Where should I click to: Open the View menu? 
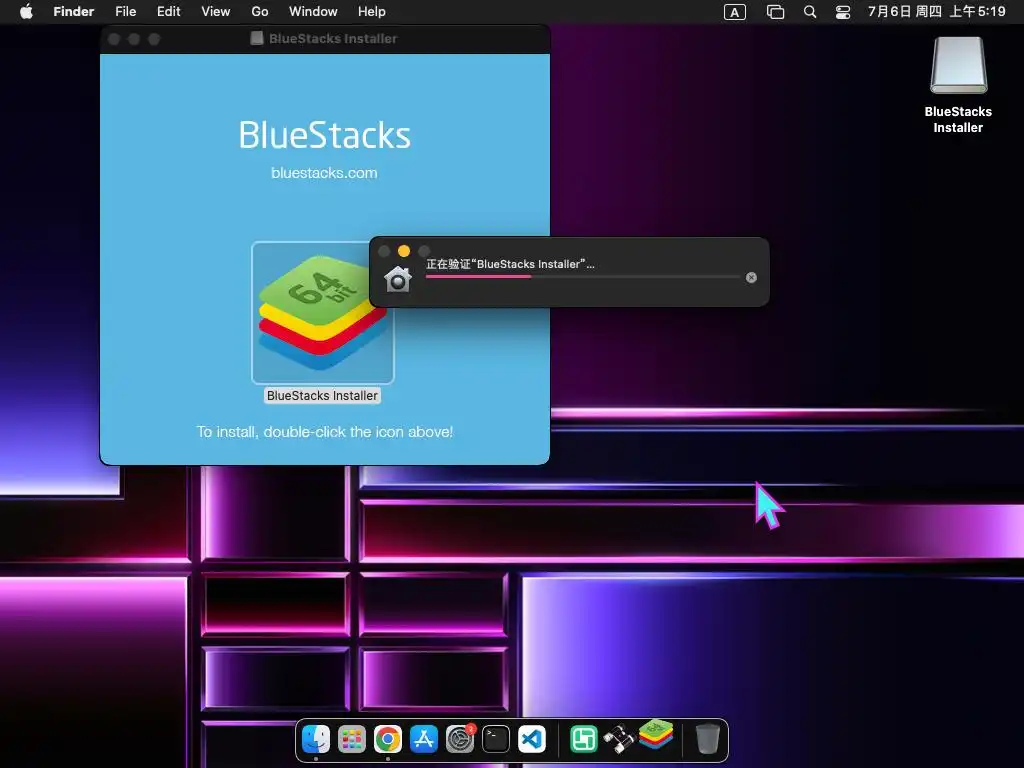click(216, 12)
